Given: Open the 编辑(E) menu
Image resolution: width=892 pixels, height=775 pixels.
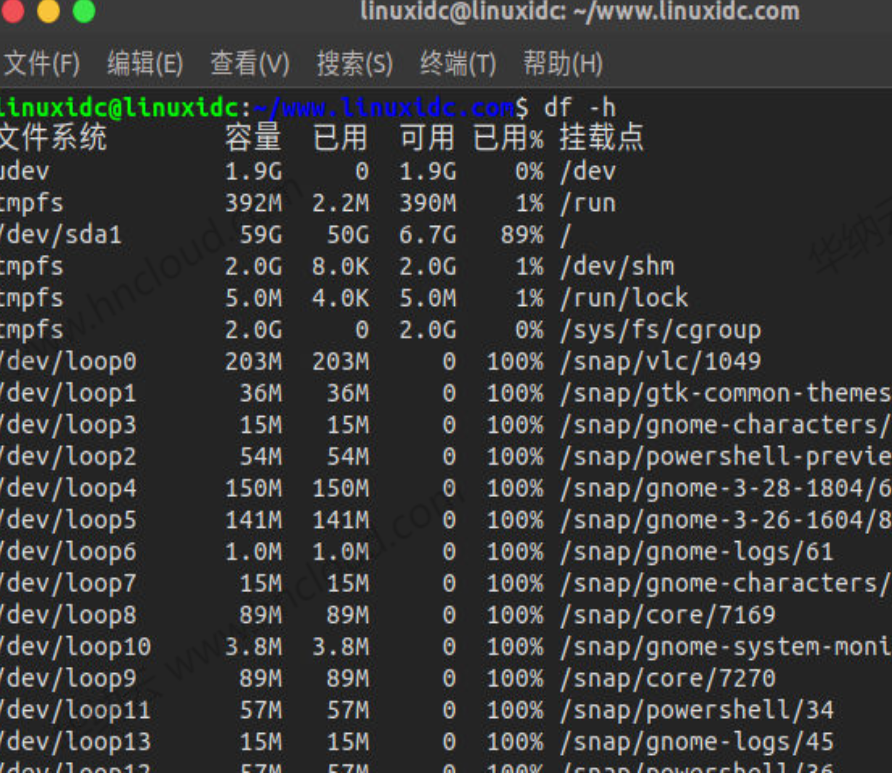Looking at the screenshot, I should pyautogui.click(x=143, y=63).
